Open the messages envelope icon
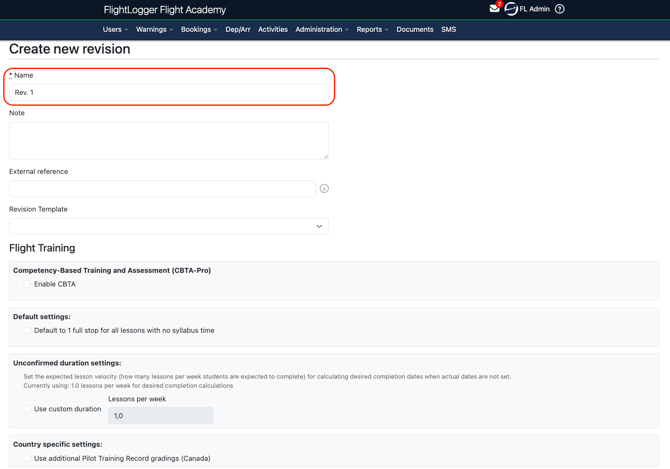Screen dimensions: 670x469 tap(494, 9)
